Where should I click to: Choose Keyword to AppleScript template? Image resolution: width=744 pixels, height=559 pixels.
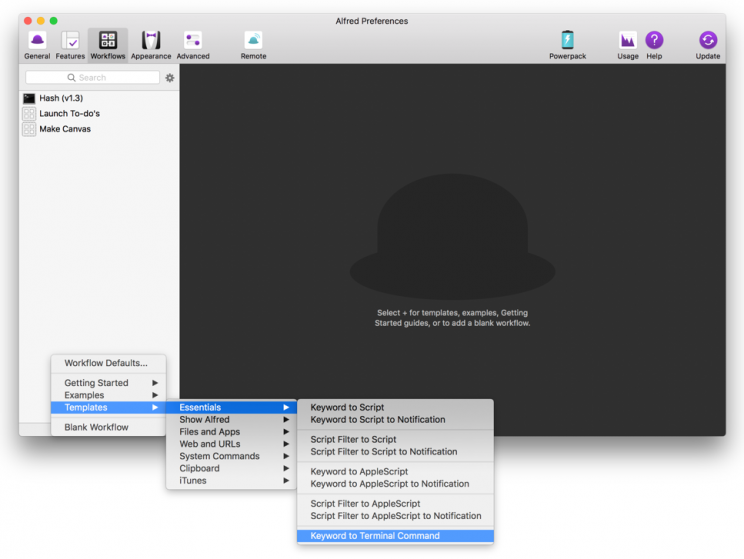[395, 472]
